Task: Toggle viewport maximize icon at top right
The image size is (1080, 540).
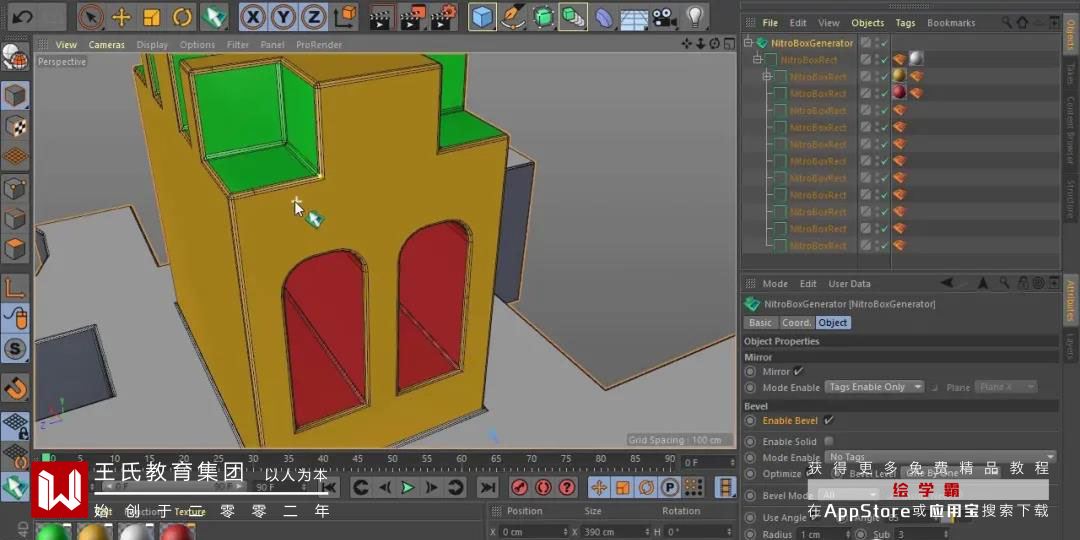Action: click(729, 44)
